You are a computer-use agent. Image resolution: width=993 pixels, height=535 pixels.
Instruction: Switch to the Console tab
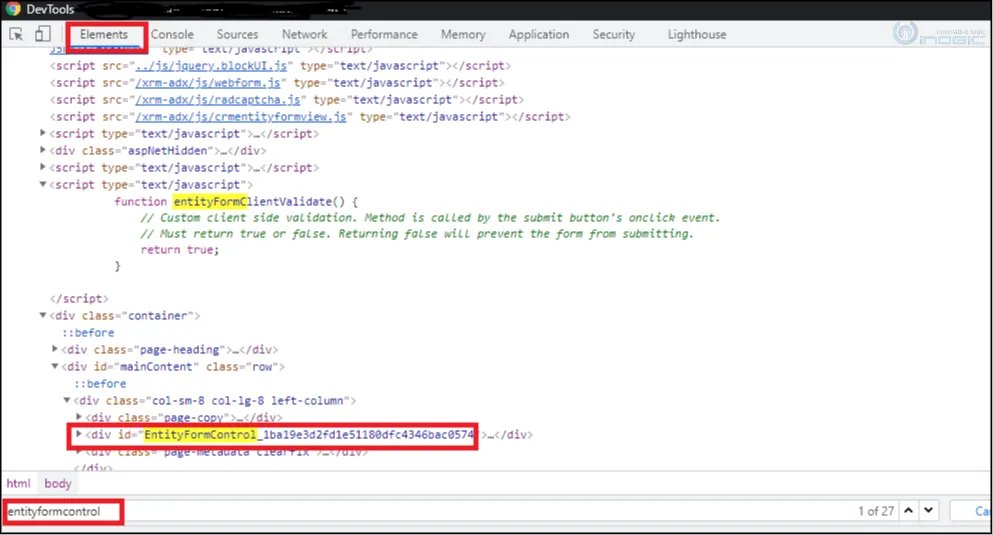pyautogui.click(x=172, y=35)
